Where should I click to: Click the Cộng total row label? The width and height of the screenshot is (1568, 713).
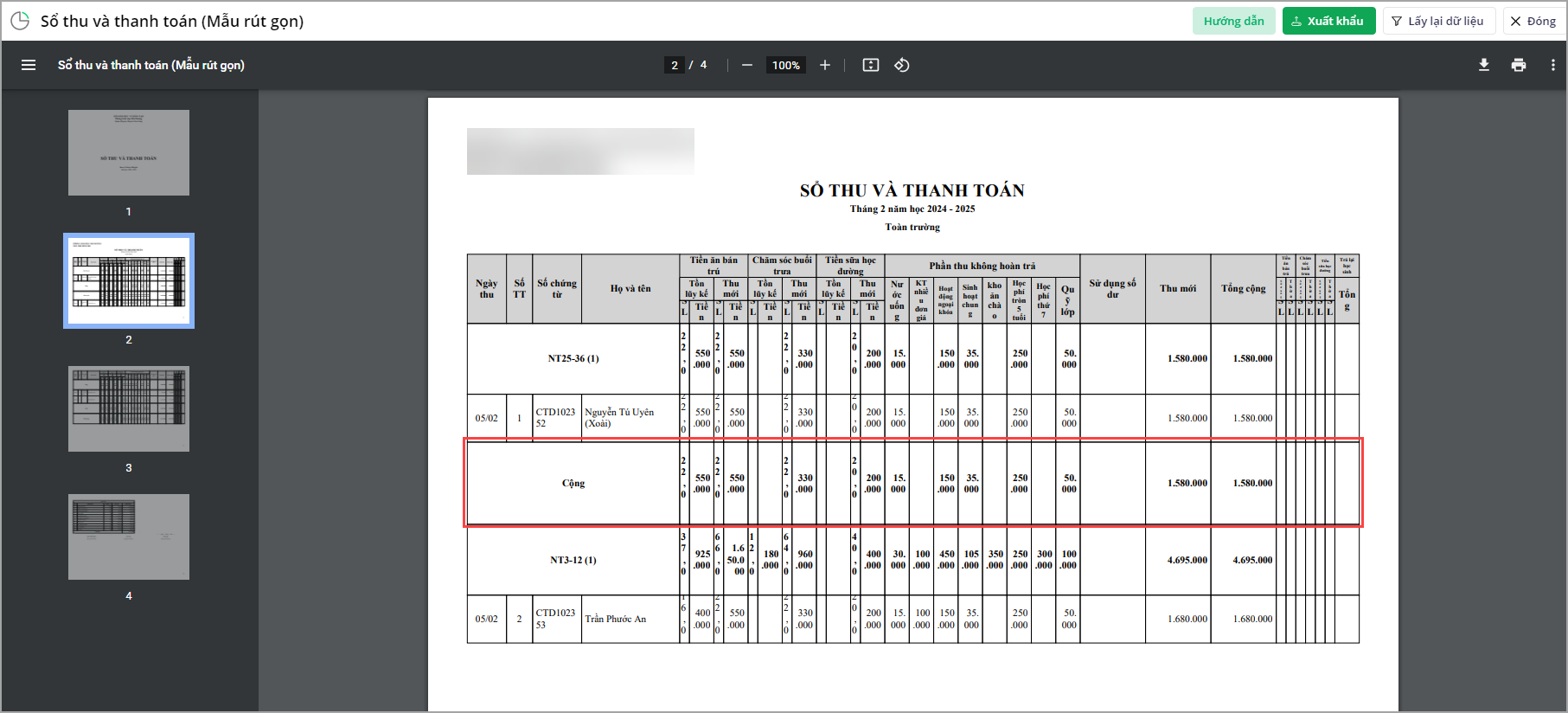573,483
